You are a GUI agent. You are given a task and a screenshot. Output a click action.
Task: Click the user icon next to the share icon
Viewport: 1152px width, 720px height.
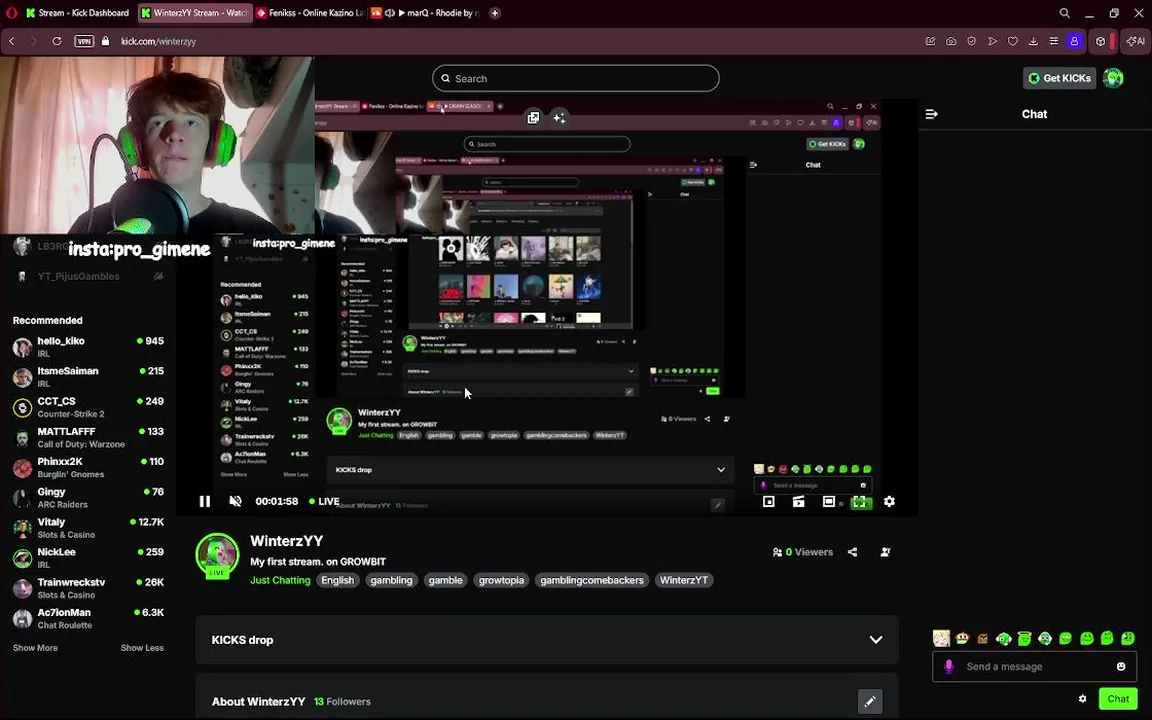point(885,552)
